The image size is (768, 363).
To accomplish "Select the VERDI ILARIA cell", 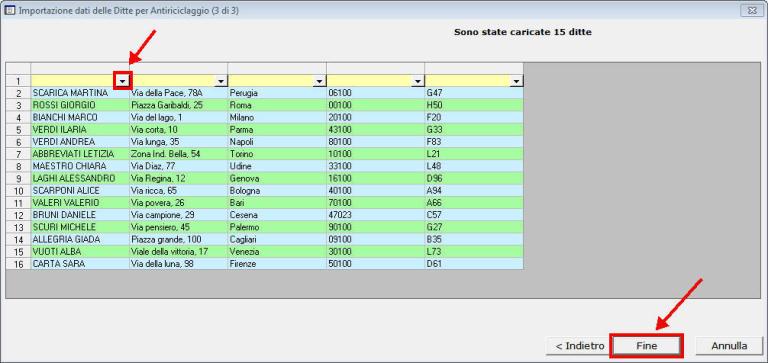I will 80,130.
